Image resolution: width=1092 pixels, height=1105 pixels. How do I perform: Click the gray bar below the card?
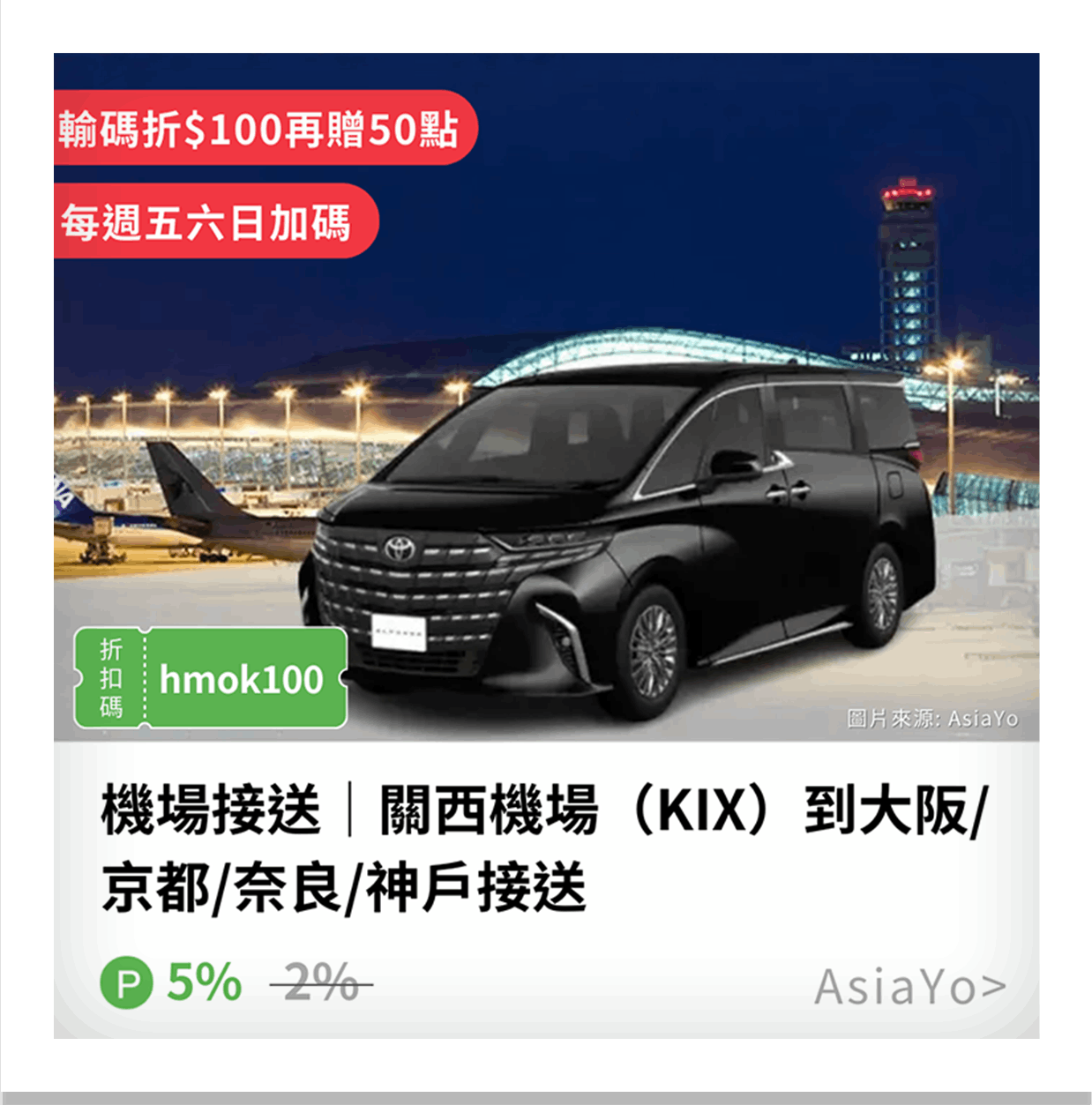click(x=546, y=1098)
